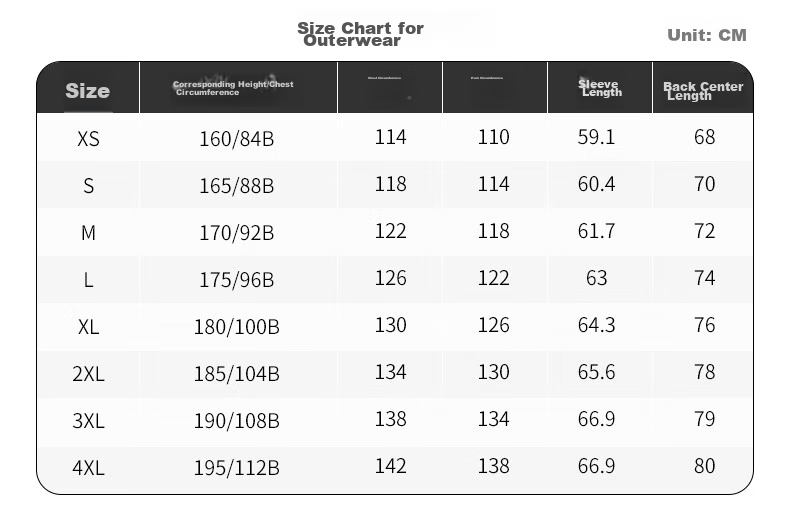790x523 pixels.
Task: Click the Size column header
Action: click(88, 91)
